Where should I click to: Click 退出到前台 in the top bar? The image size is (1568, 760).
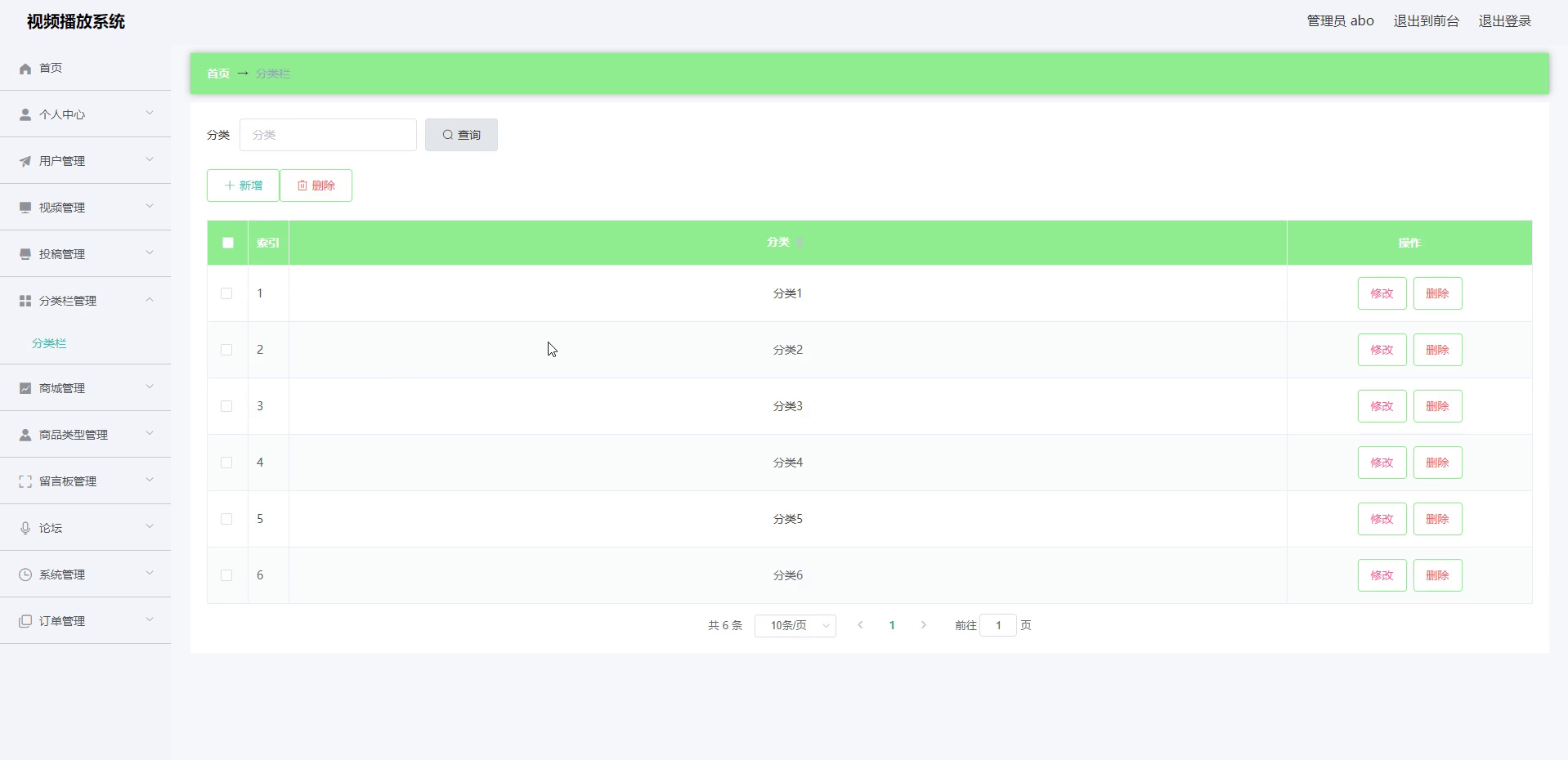pos(1426,21)
